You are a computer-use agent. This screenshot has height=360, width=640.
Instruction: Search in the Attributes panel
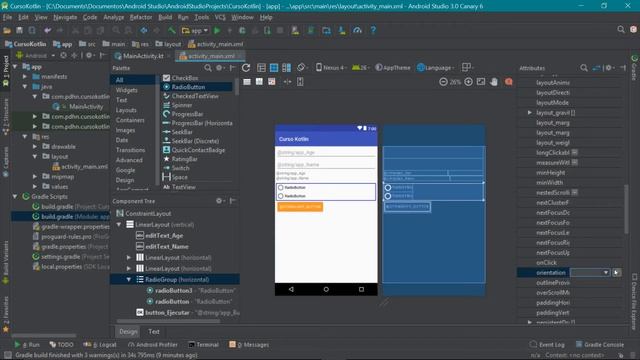click(x=584, y=68)
